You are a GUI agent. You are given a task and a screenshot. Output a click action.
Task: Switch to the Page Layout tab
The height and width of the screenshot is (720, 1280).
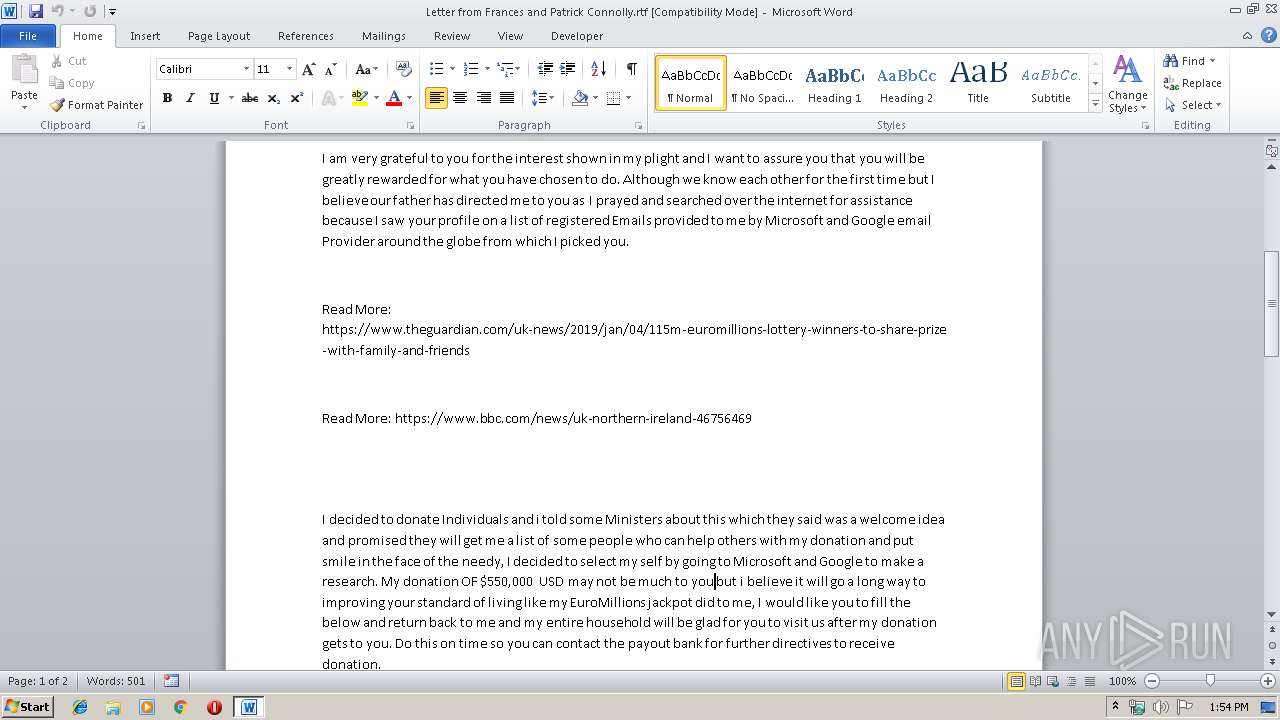pos(219,36)
